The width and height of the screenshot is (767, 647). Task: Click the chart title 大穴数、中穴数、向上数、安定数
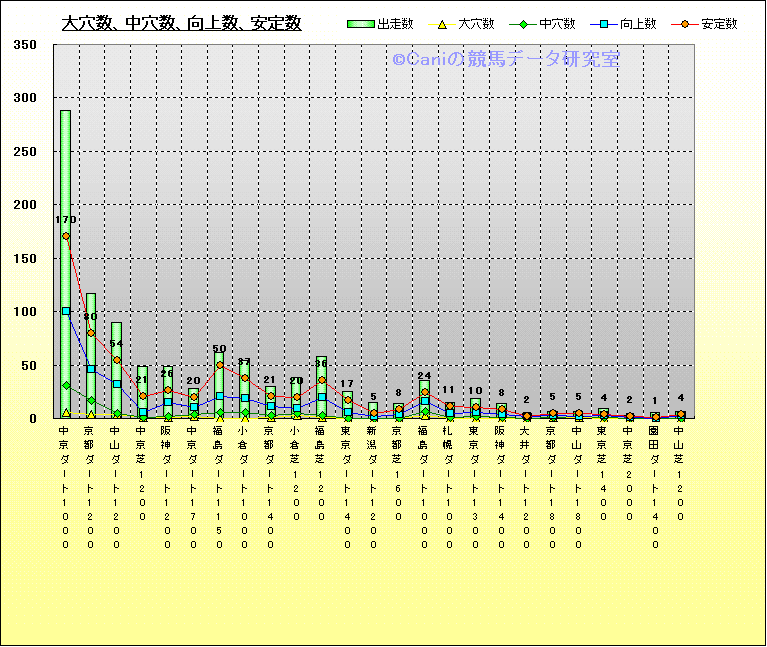point(181,24)
